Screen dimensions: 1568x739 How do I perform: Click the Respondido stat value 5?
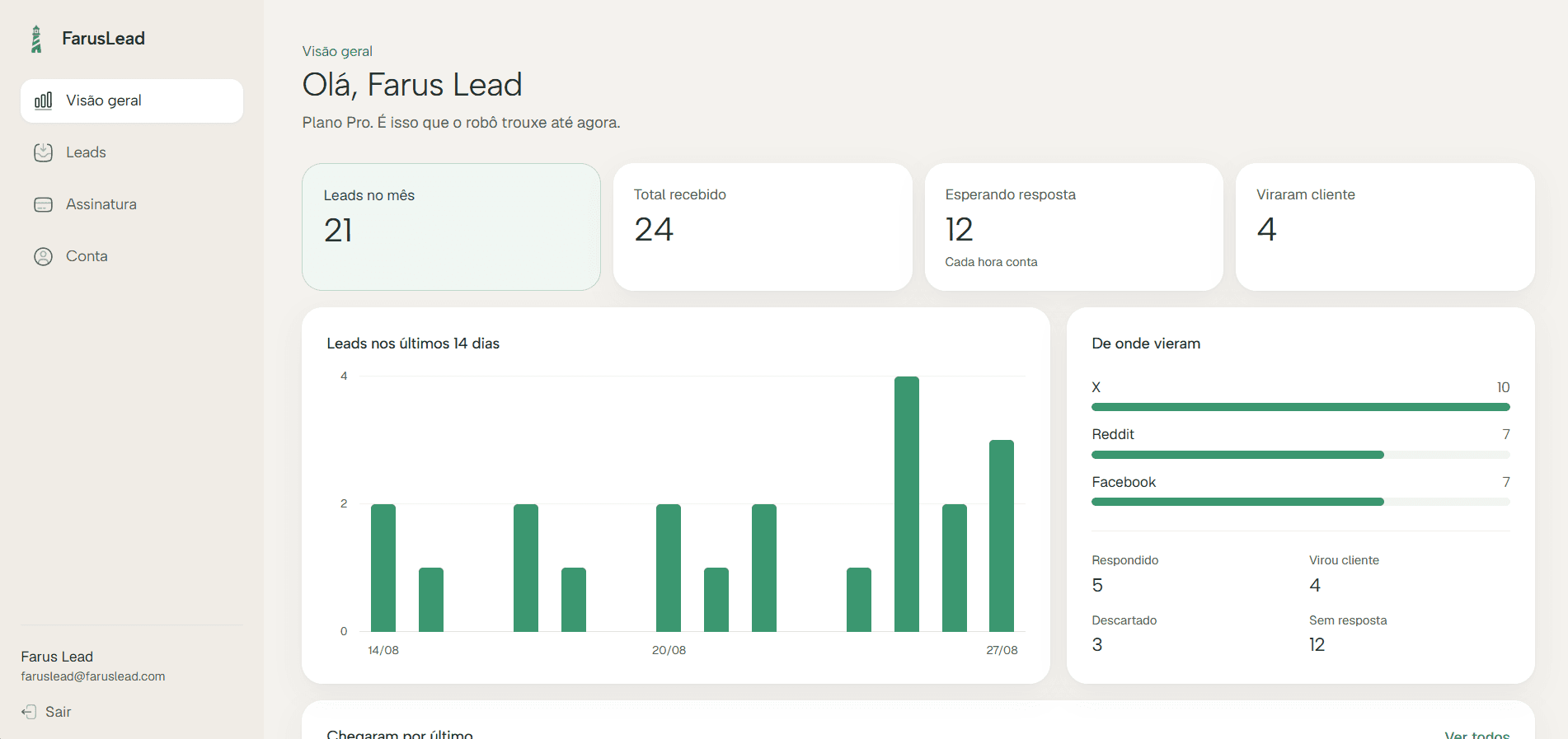(x=1097, y=585)
